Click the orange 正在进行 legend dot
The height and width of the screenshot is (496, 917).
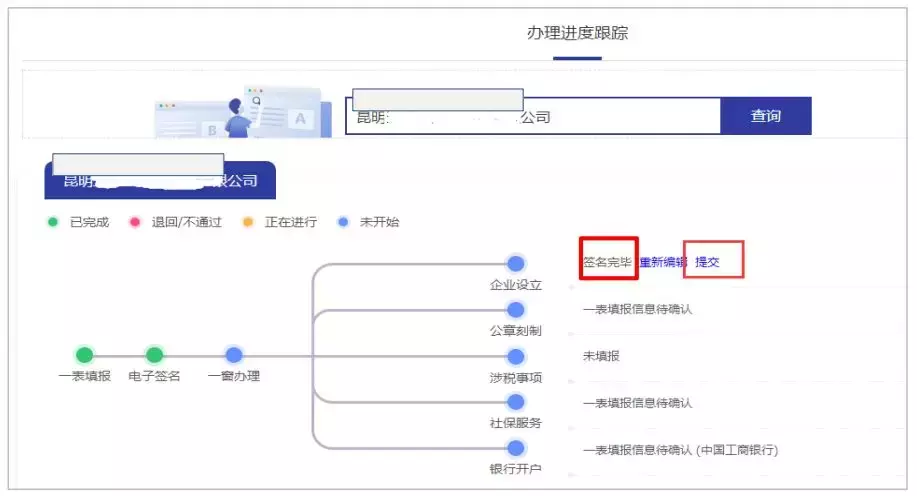tap(248, 222)
